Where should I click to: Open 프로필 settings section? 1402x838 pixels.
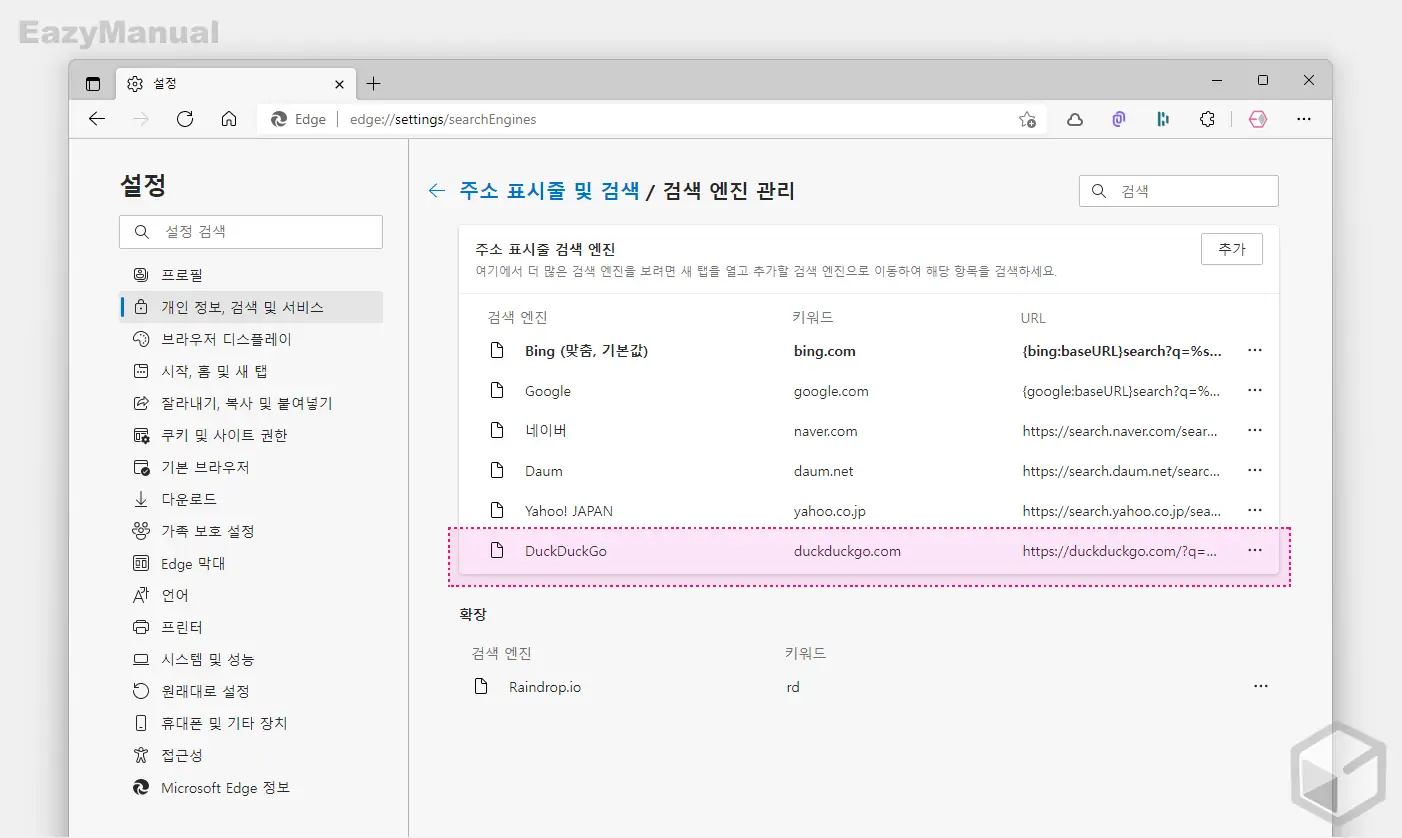coord(251,275)
